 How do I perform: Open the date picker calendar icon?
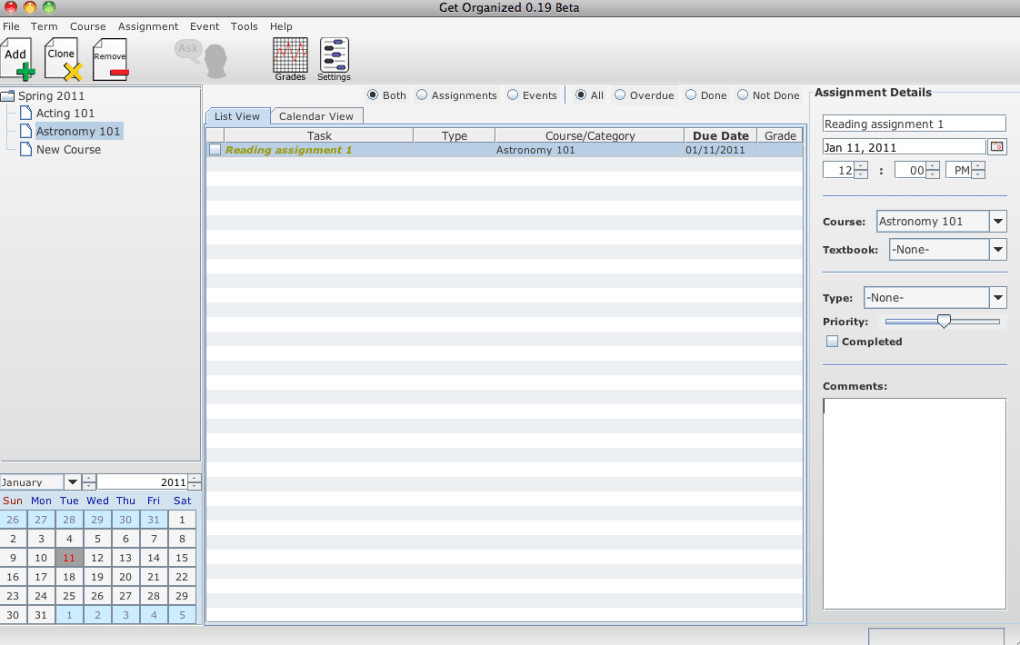click(x=997, y=147)
